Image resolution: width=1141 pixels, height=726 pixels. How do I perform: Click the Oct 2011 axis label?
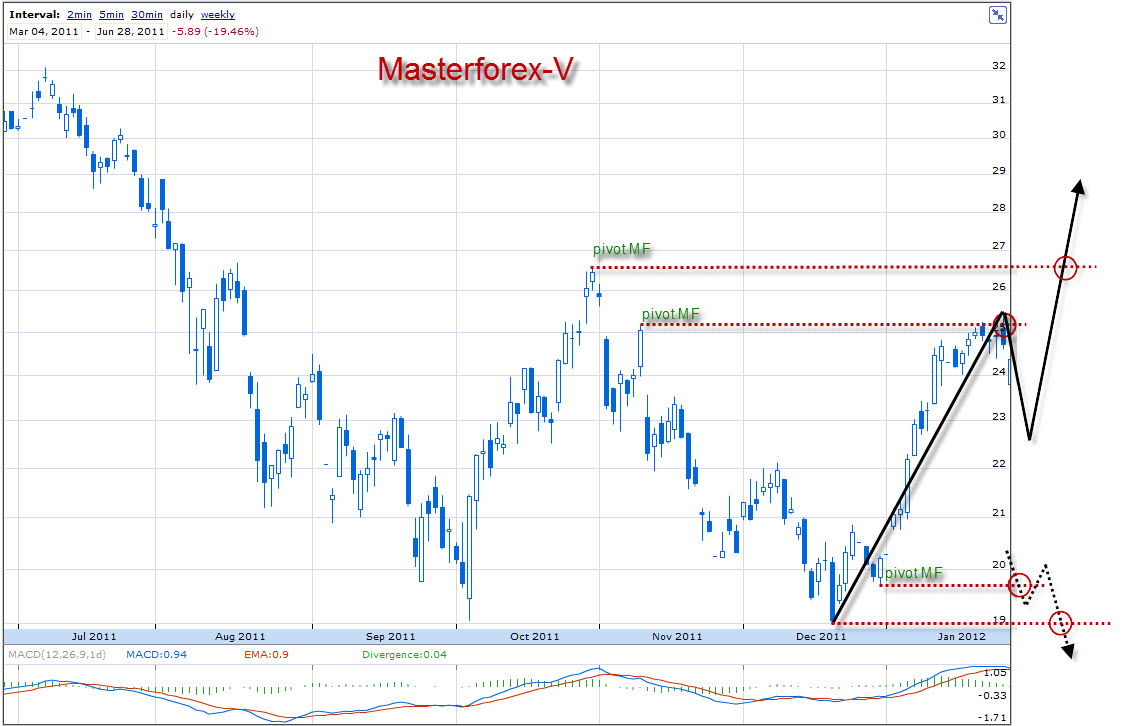click(x=535, y=637)
